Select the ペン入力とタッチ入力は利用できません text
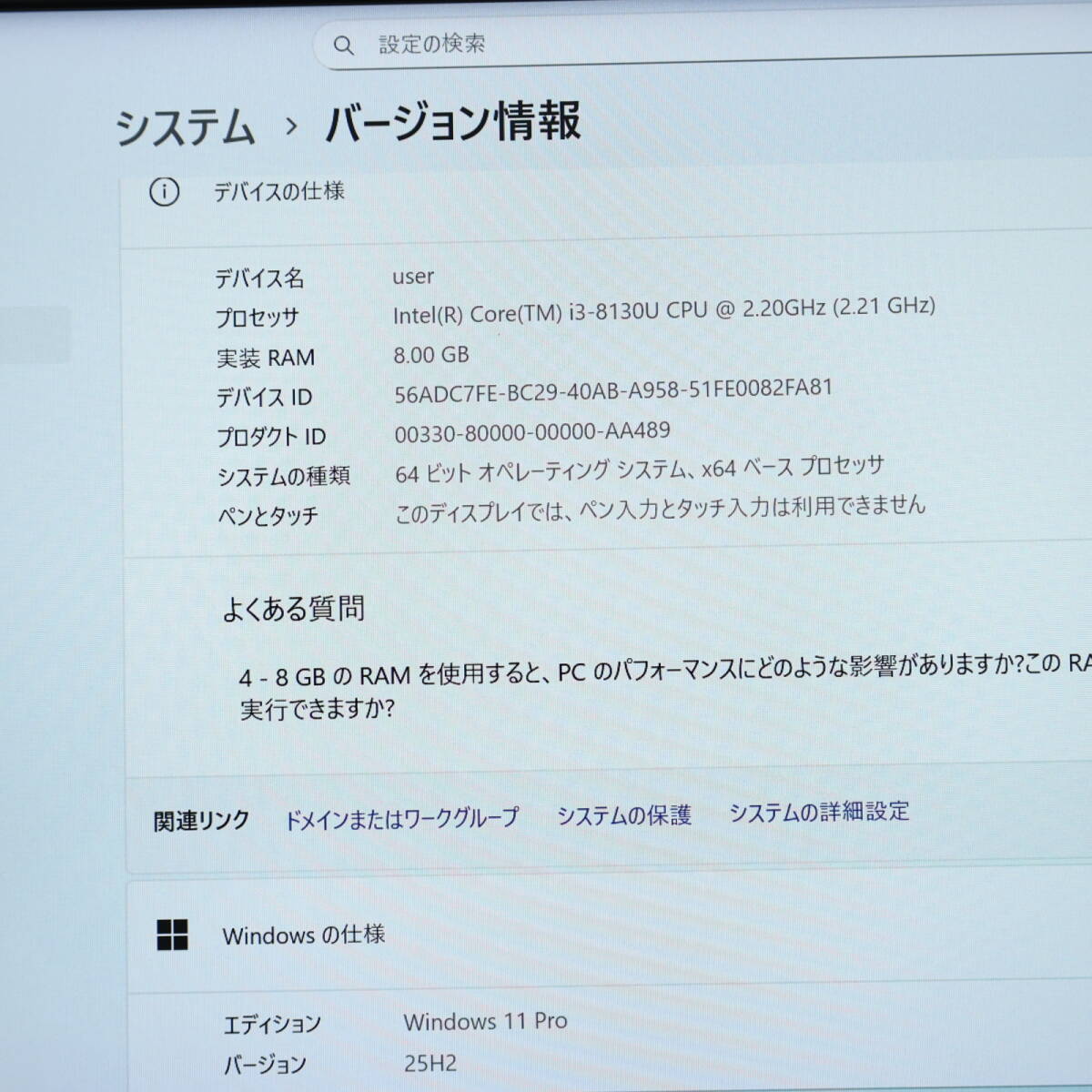1092x1092 pixels. 660,509
